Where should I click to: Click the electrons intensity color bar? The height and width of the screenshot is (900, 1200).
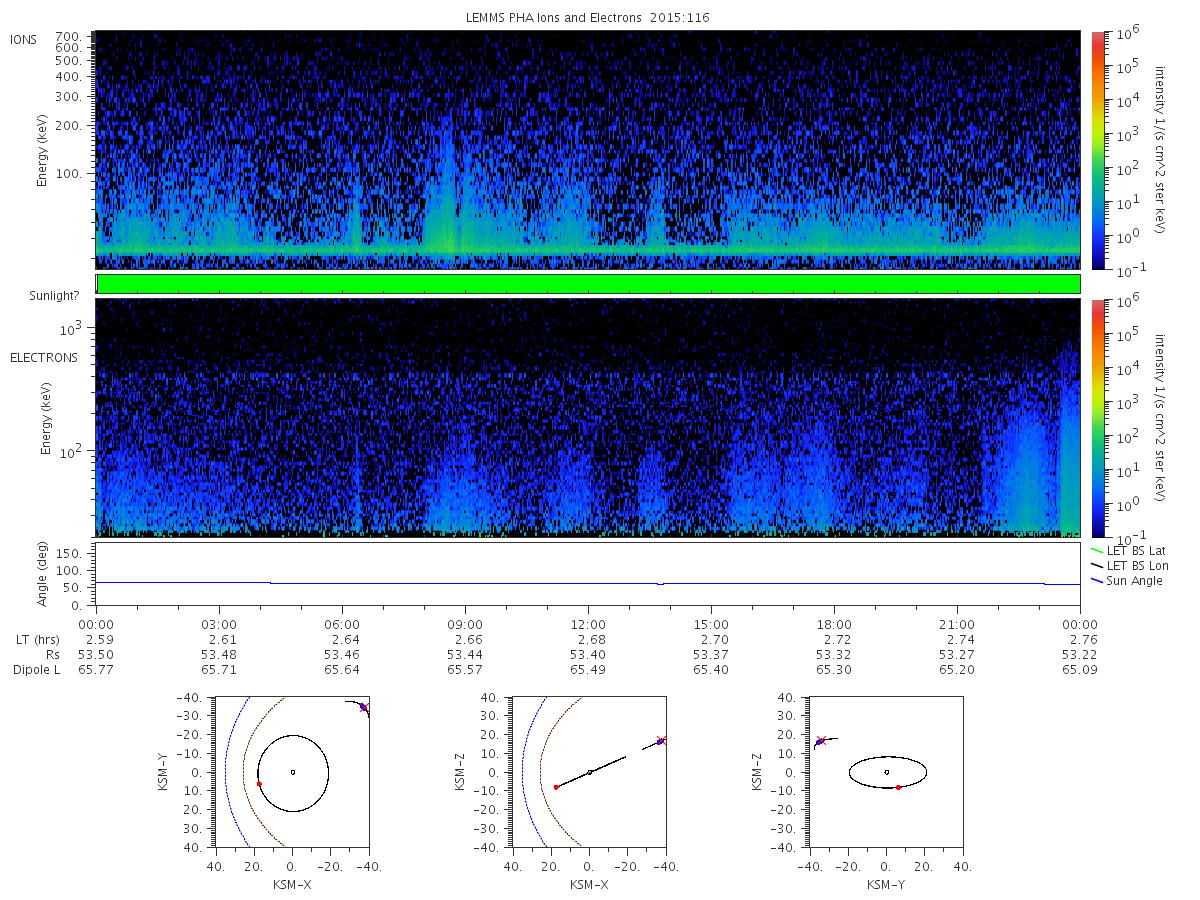tap(1097, 417)
